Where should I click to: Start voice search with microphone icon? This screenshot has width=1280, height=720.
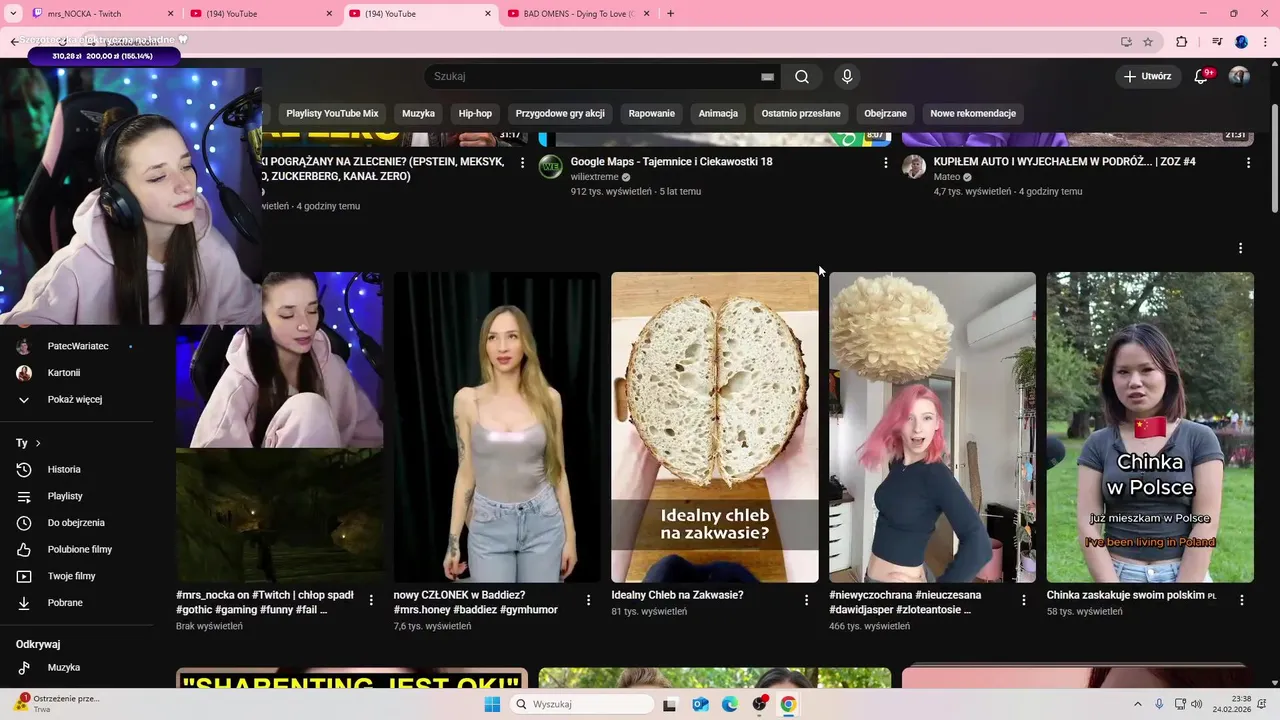pyautogui.click(x=847, y=77)
